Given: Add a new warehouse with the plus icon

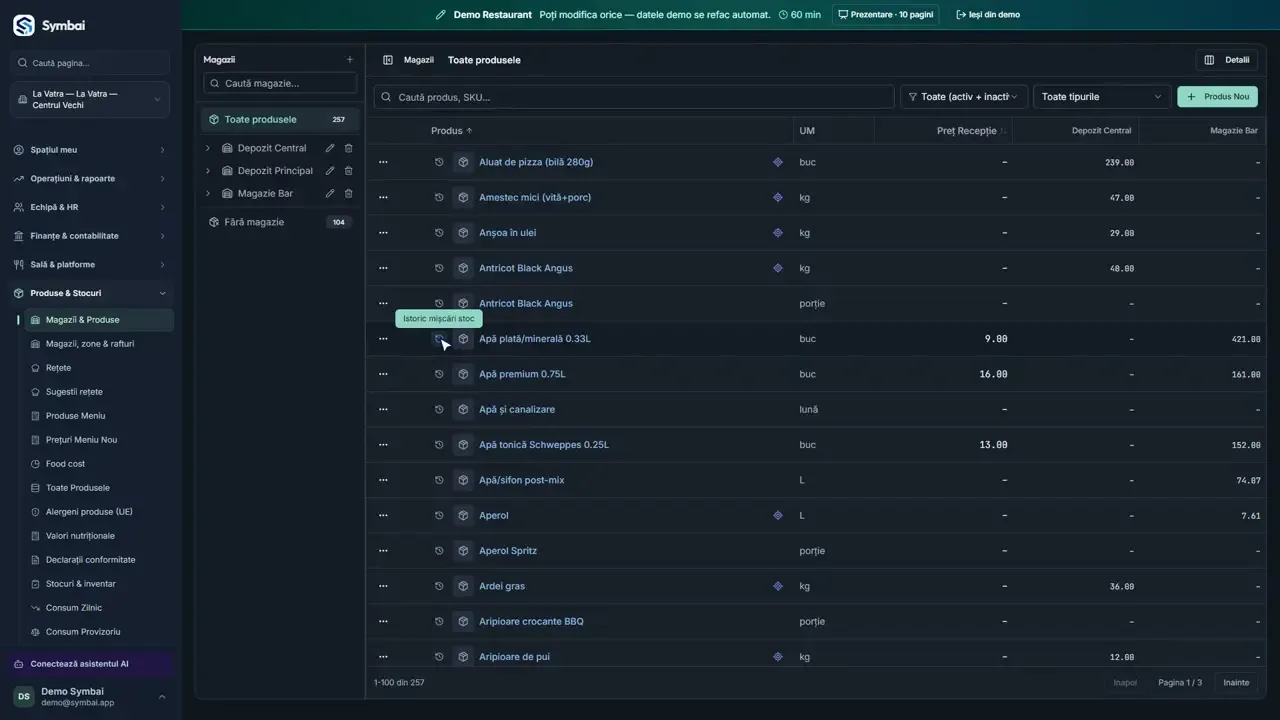Looking at the screenshot, I should [349, 60].
